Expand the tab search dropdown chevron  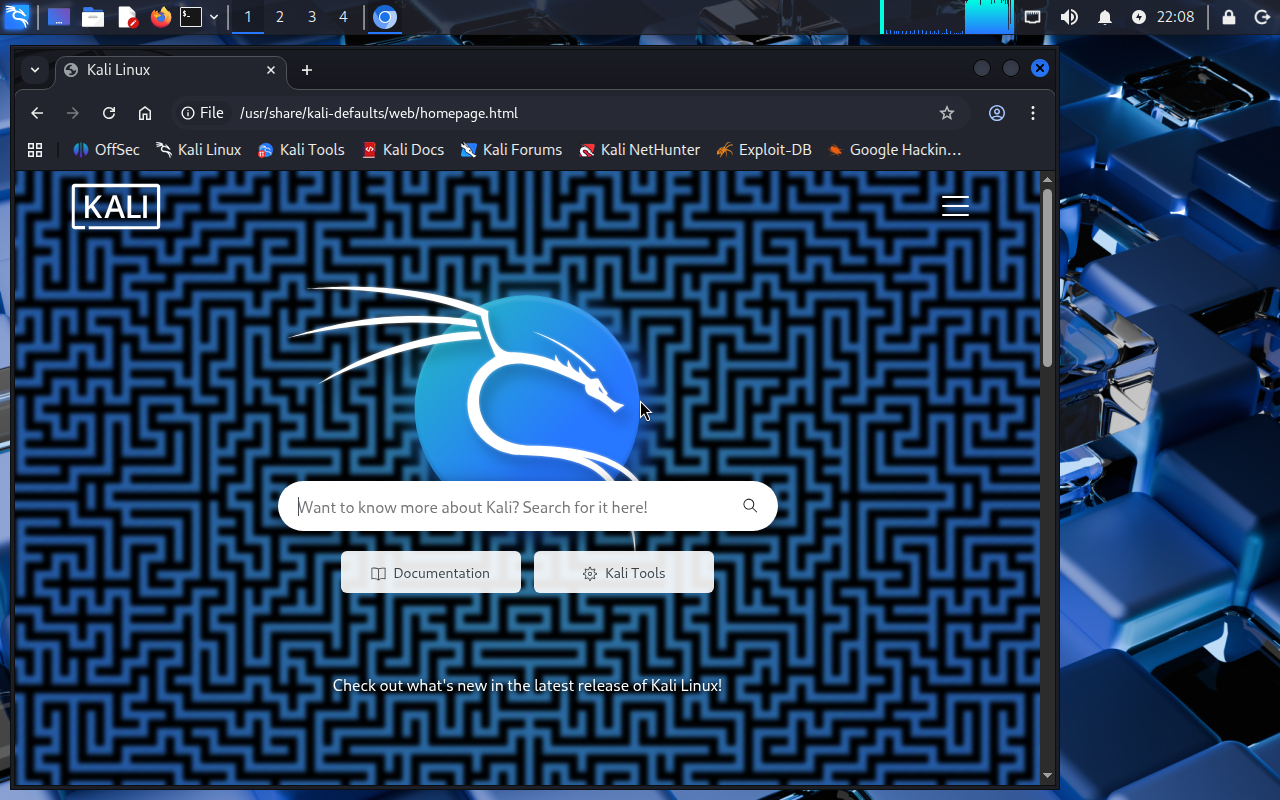pos(35,70)
